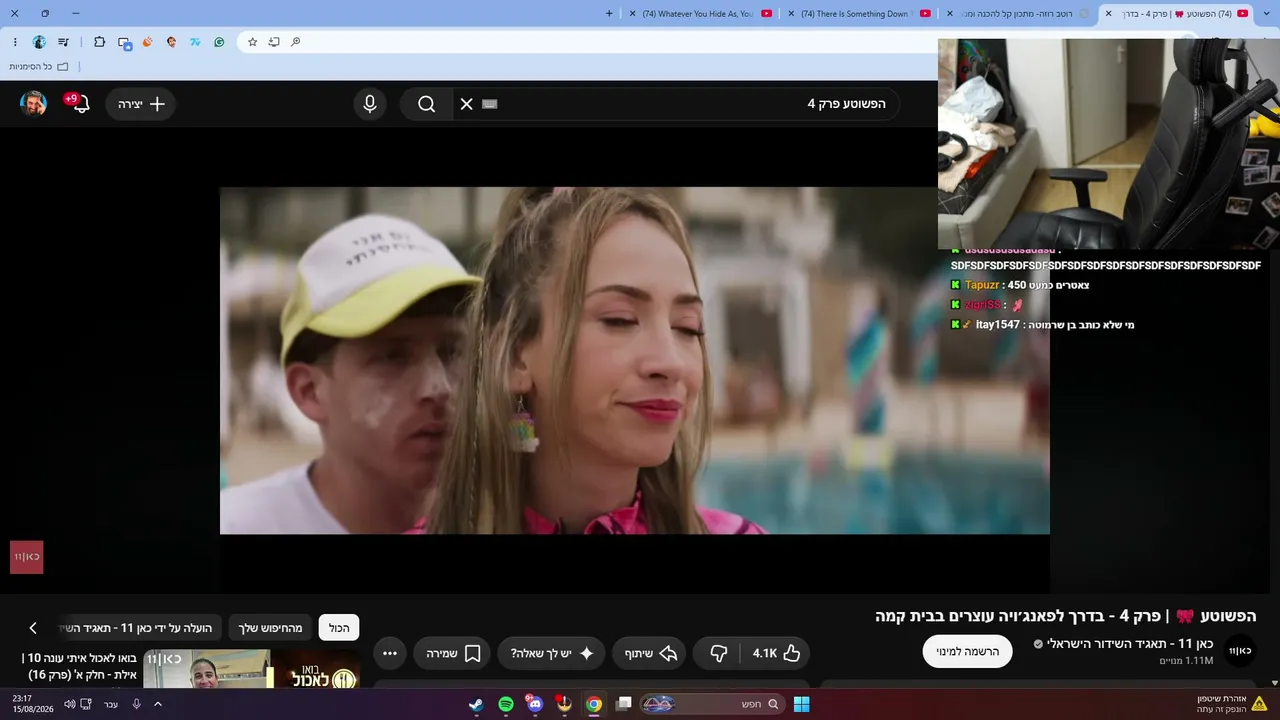The width and height of the screenshot is (1280, 720).
Task: Select the הכול filter chip
Action: (x=339, y=628)
